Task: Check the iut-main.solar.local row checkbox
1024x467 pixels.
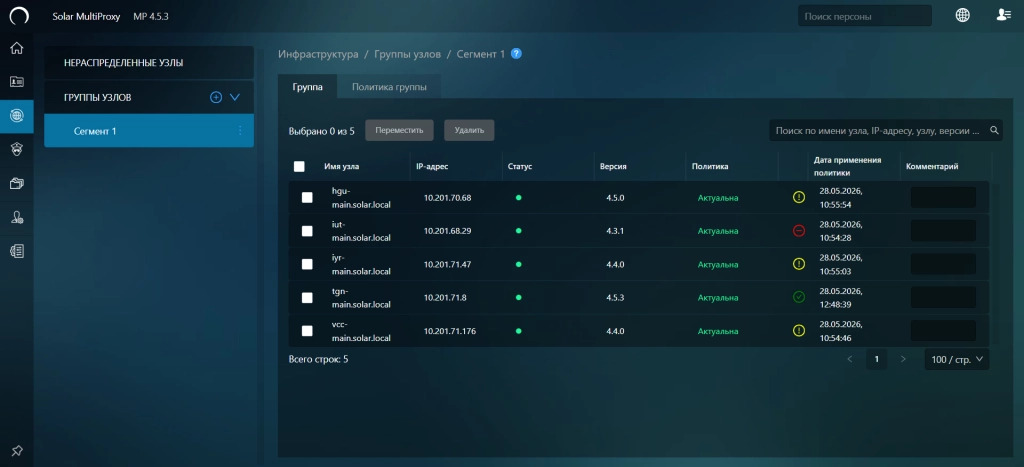Action: coord(307,231)
